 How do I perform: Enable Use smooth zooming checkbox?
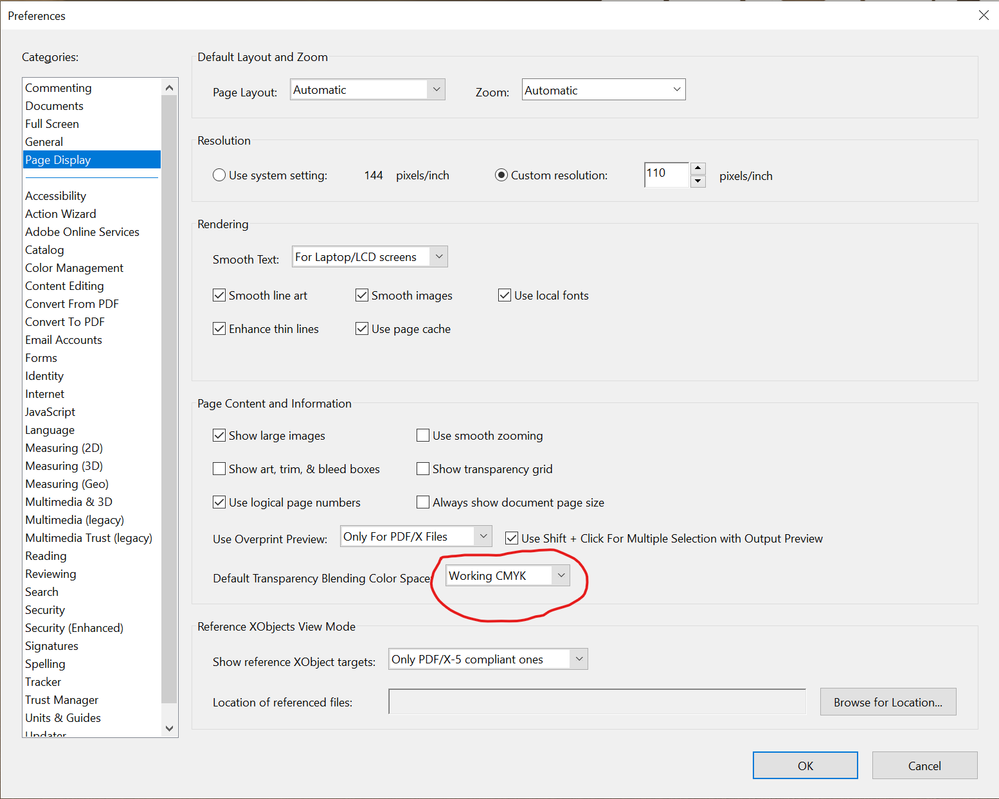pyautogui.click(x=422, y=436)
